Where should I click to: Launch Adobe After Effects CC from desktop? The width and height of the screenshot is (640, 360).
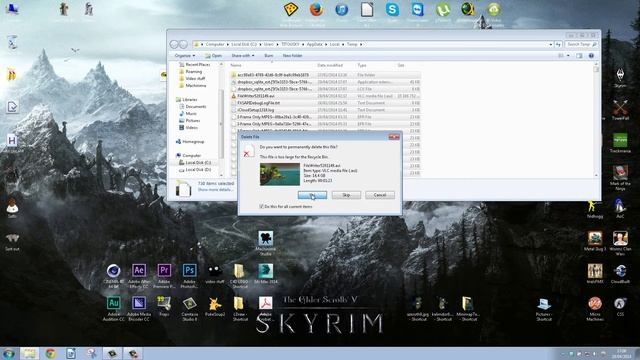pyautogui.click(x=139, y=271)
